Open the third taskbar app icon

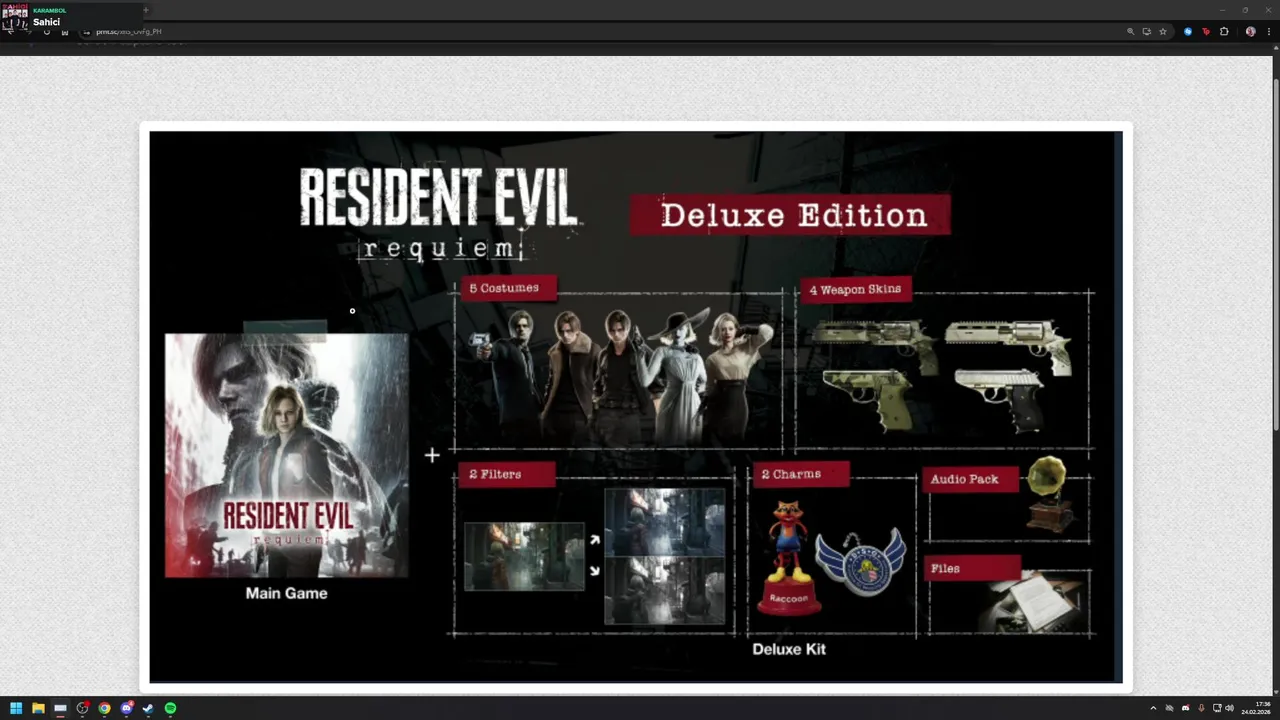tap(60, 708)
